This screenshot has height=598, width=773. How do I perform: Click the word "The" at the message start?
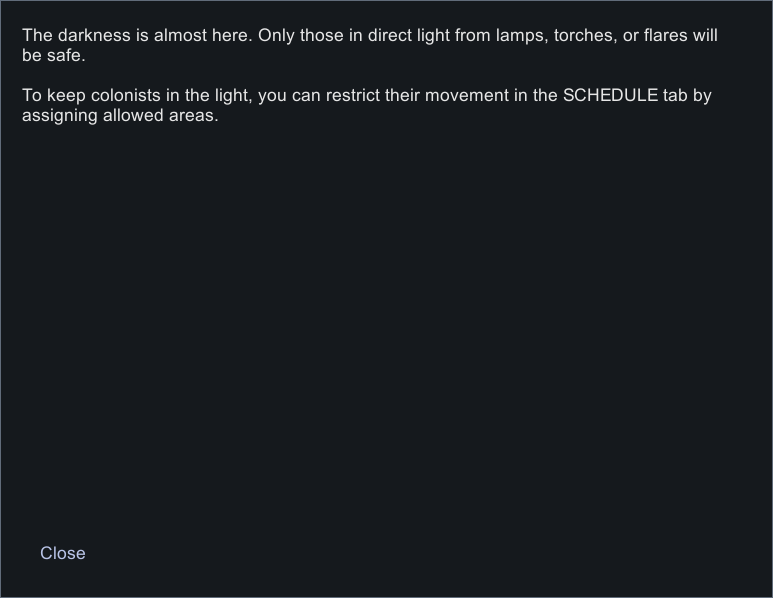point(37,36)
